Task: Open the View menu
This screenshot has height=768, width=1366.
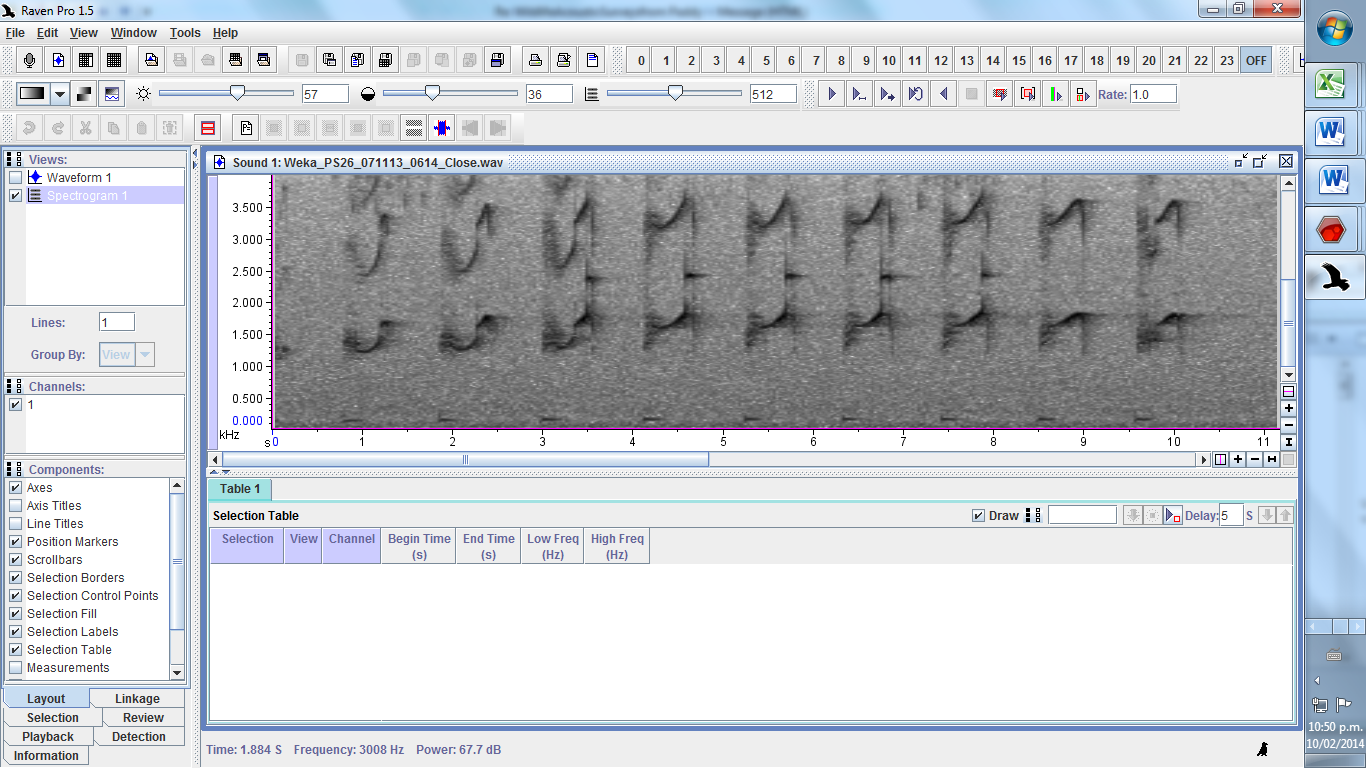Action: click(84, 33)
